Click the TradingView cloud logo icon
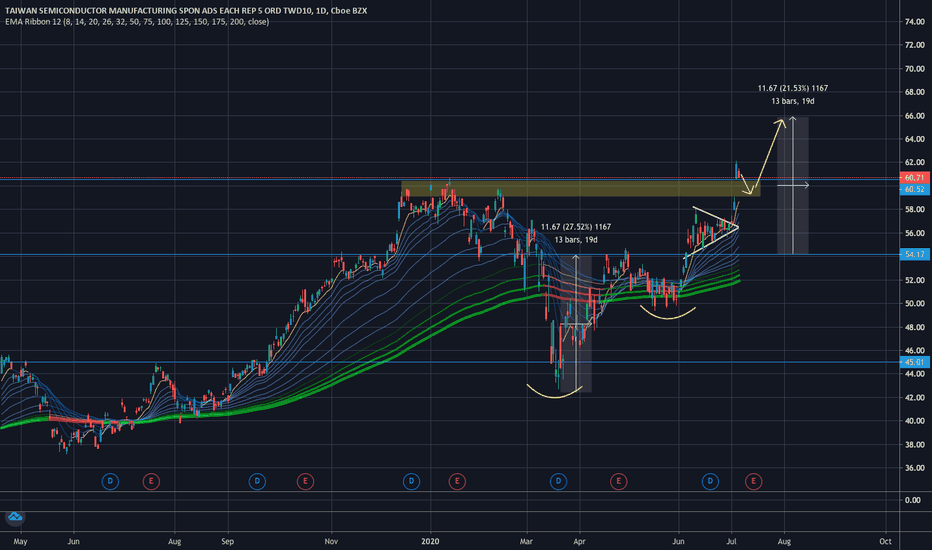Screen dimensions: 932x550 click(x=15, y=517)
